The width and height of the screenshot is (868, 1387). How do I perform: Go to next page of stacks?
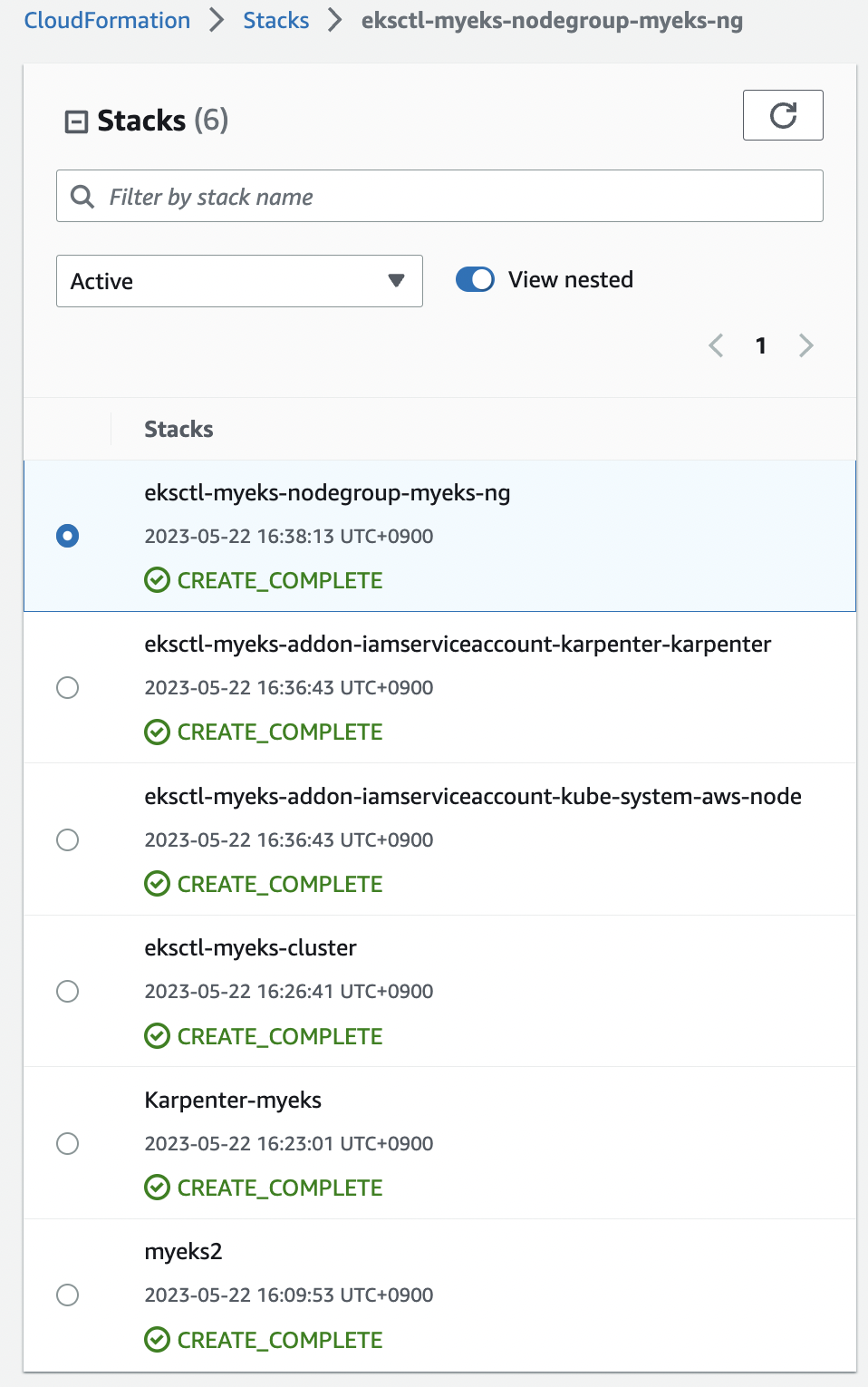coord(806,345)
